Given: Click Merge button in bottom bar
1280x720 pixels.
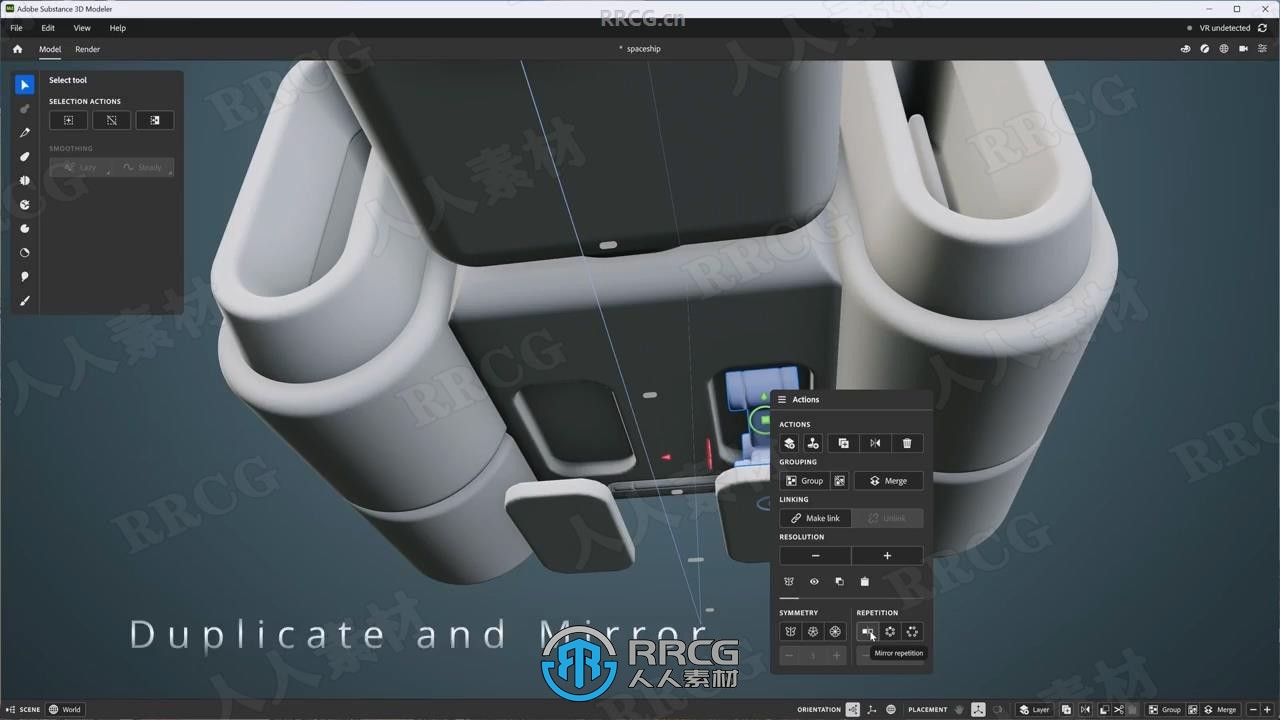Looking at the screenshot, I should tap(1221, 710).
